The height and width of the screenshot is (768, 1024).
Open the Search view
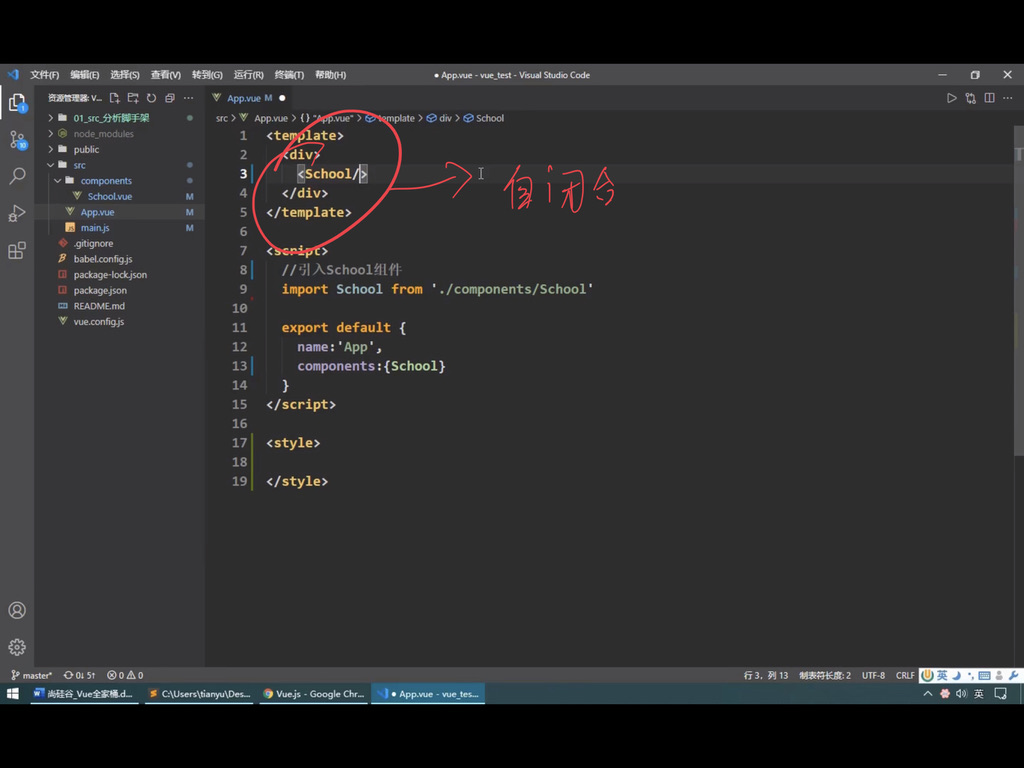[17, 176]
